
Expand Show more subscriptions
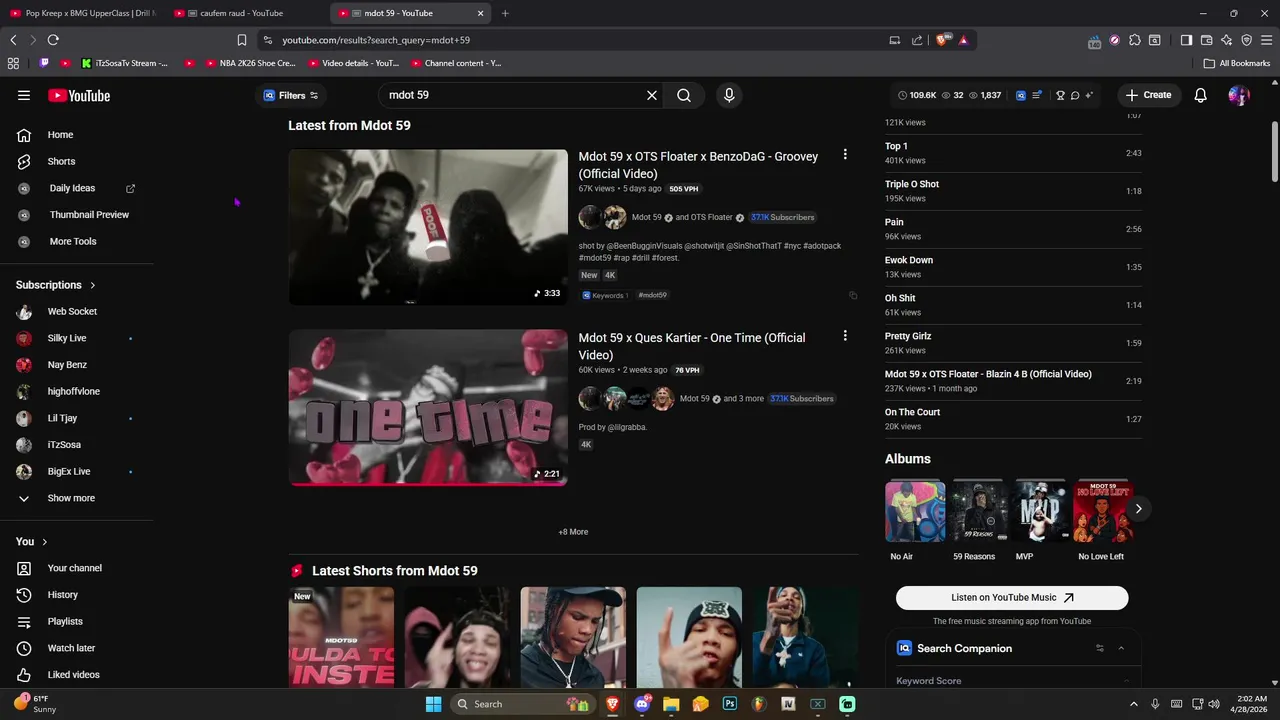pos(70,498)
